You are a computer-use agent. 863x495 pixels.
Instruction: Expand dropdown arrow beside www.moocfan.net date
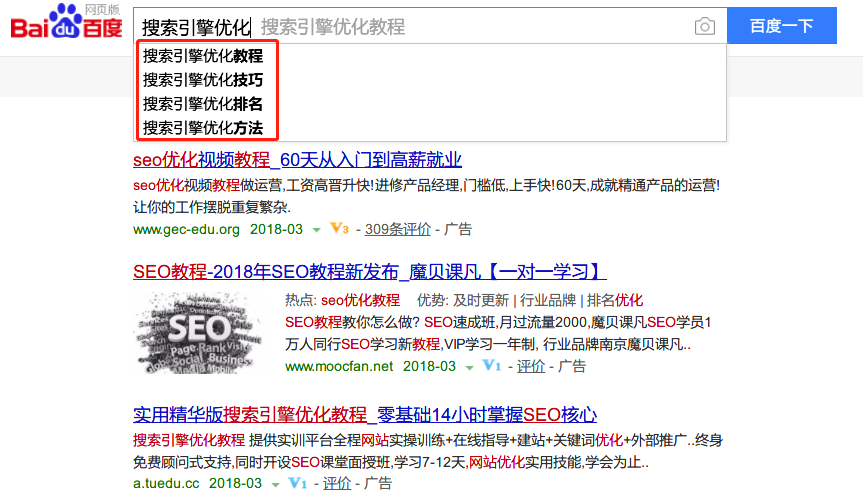coord(469,367)
